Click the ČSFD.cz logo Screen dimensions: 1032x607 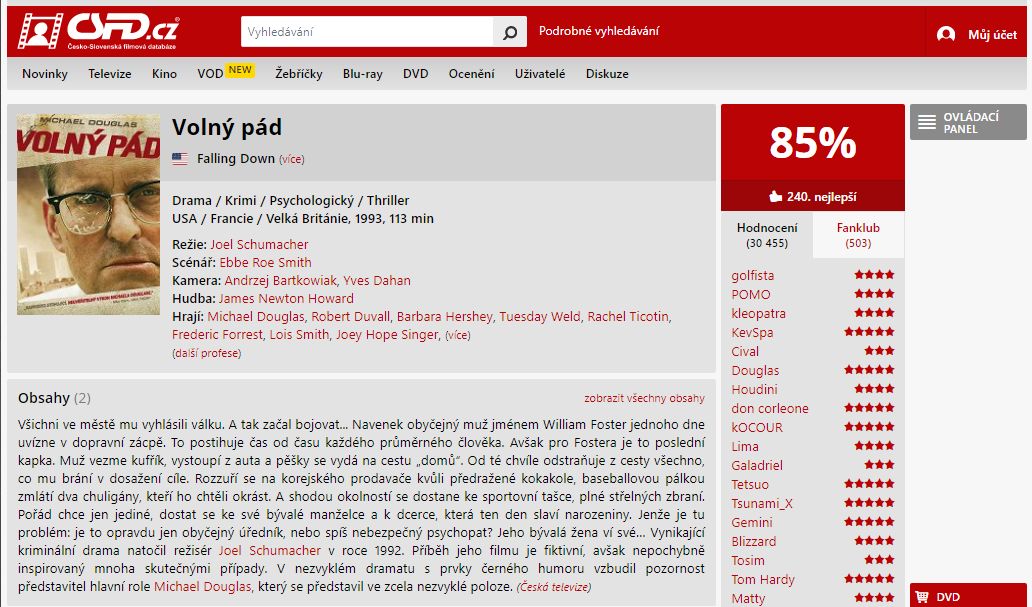(x=99, y=31)
